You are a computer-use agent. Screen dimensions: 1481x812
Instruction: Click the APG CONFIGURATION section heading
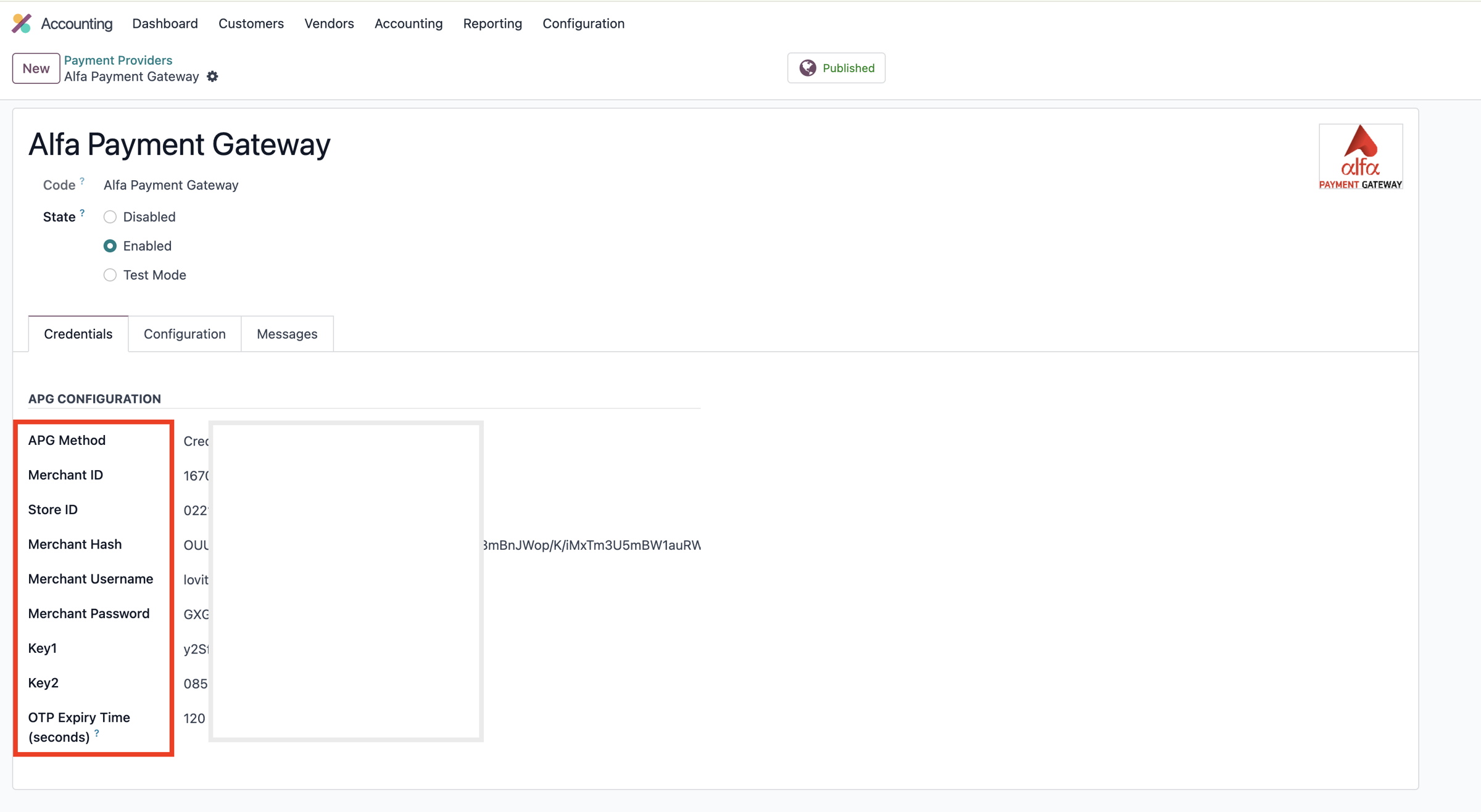click(94, 399)
